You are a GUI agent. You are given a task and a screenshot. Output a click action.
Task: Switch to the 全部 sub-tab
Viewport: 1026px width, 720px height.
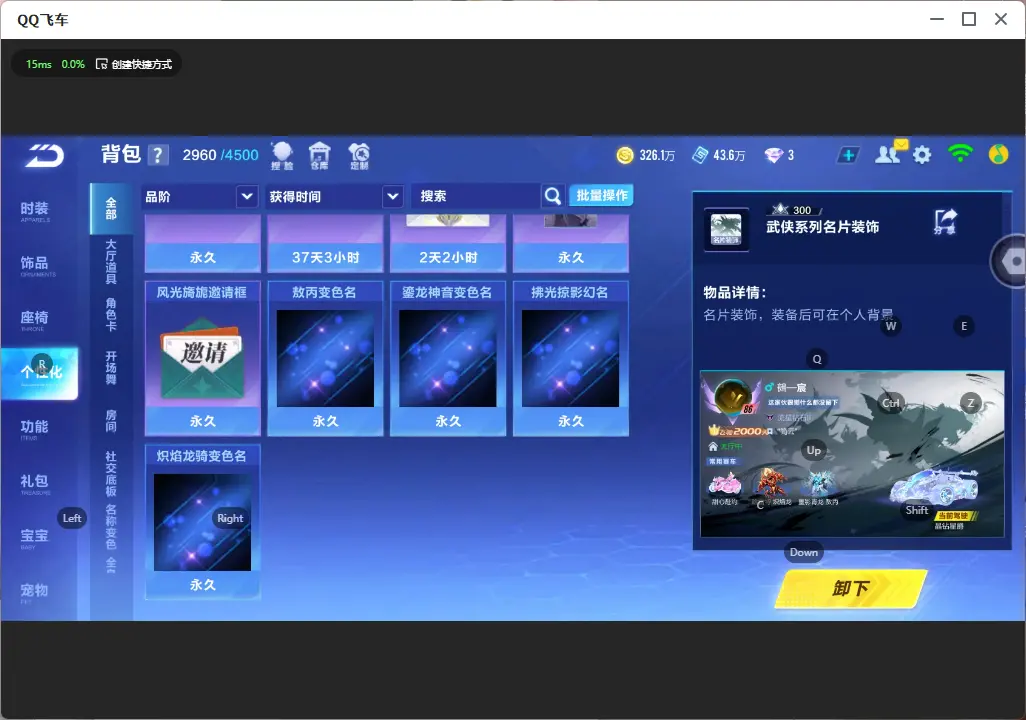[111, 209]
